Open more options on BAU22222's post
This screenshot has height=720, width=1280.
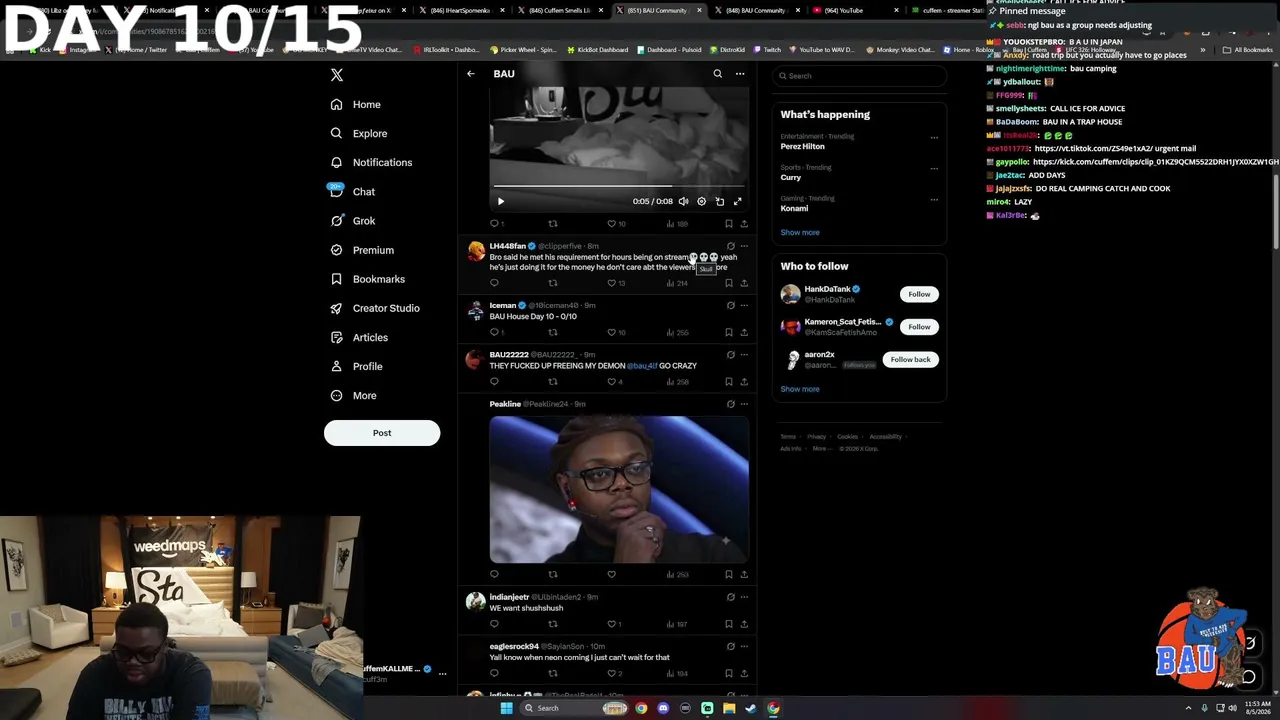744,354
